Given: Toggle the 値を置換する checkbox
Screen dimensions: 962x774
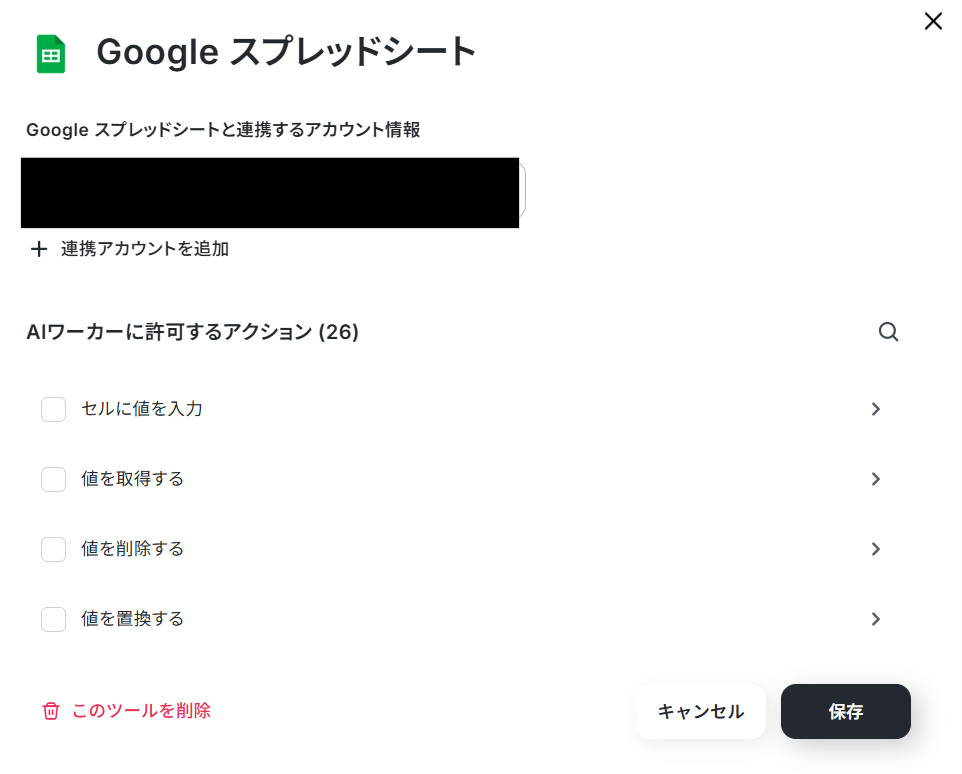Looking at the screenshot, I should pyautogui.click(x=53, y=619).
